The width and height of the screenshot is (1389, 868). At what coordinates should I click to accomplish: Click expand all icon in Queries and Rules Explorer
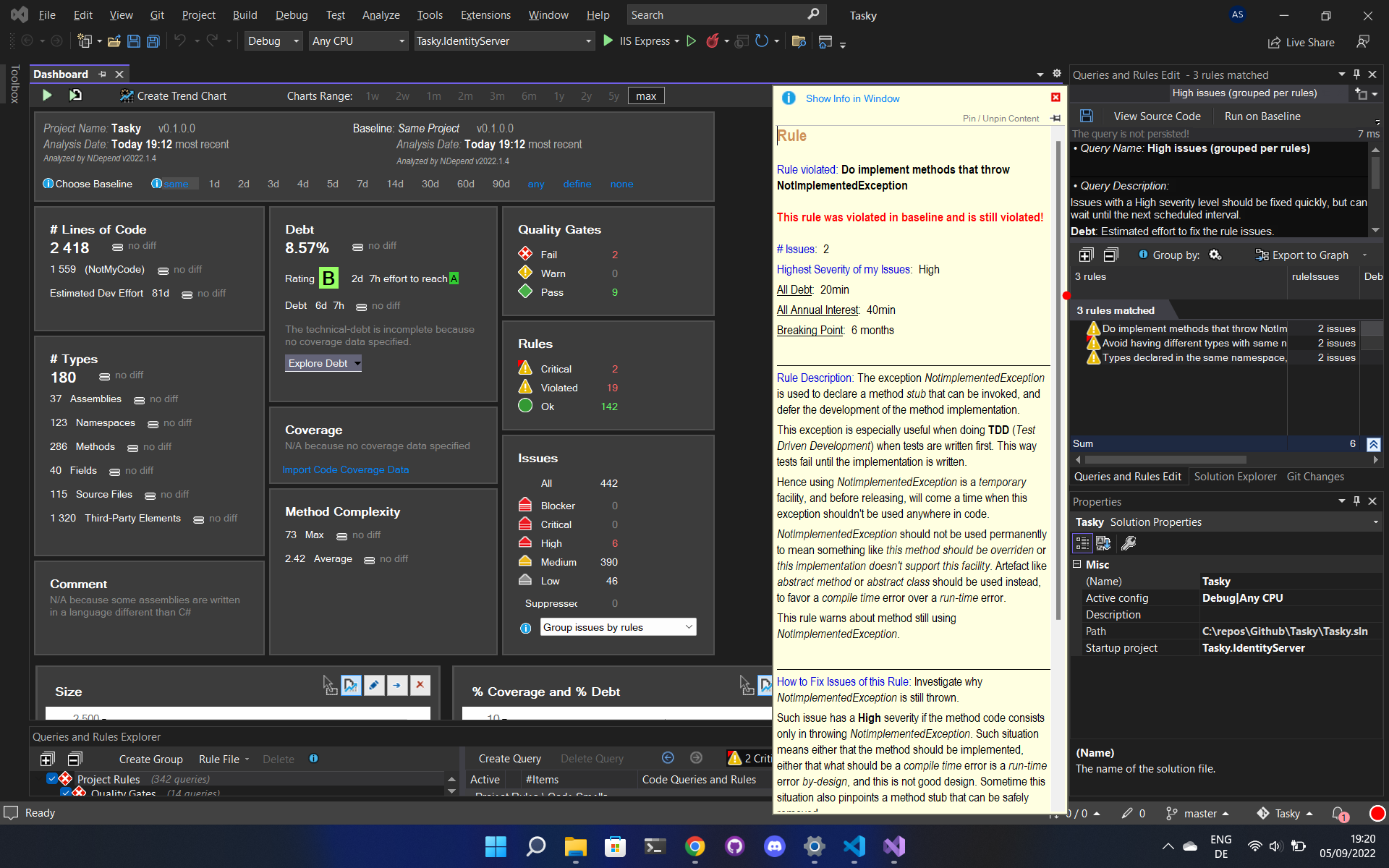click(47, 759)
